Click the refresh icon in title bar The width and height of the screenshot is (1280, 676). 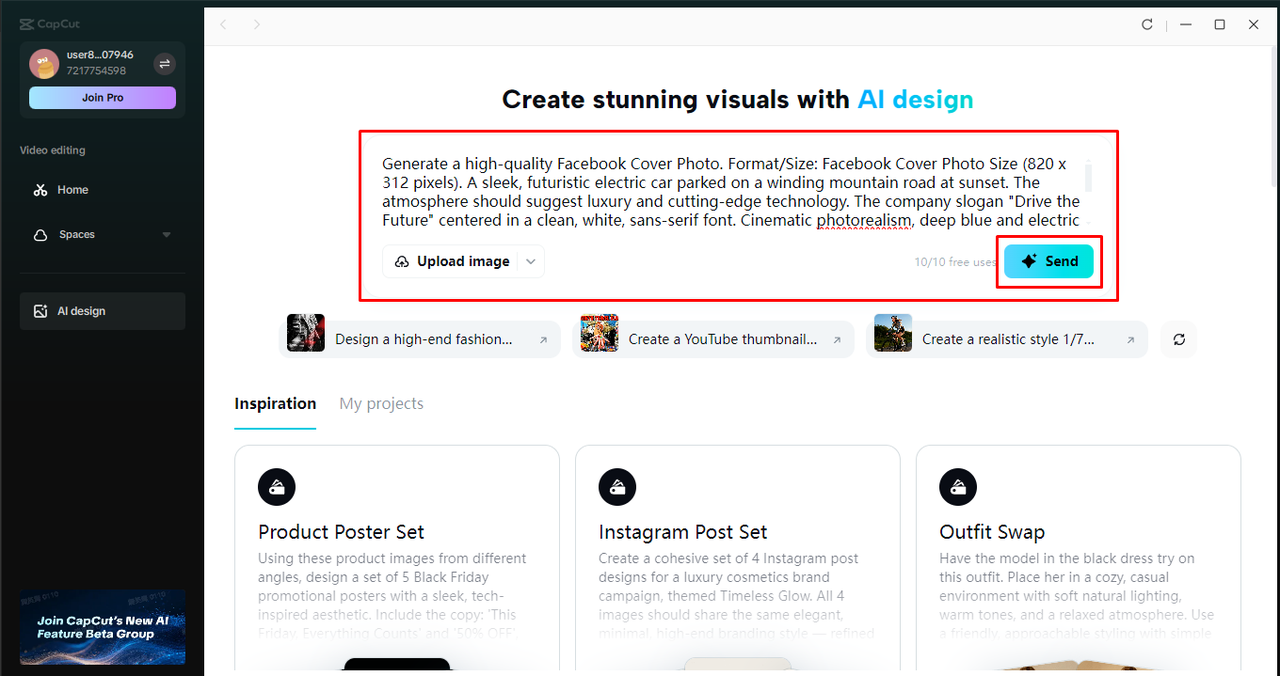[x=1147, y=25]
